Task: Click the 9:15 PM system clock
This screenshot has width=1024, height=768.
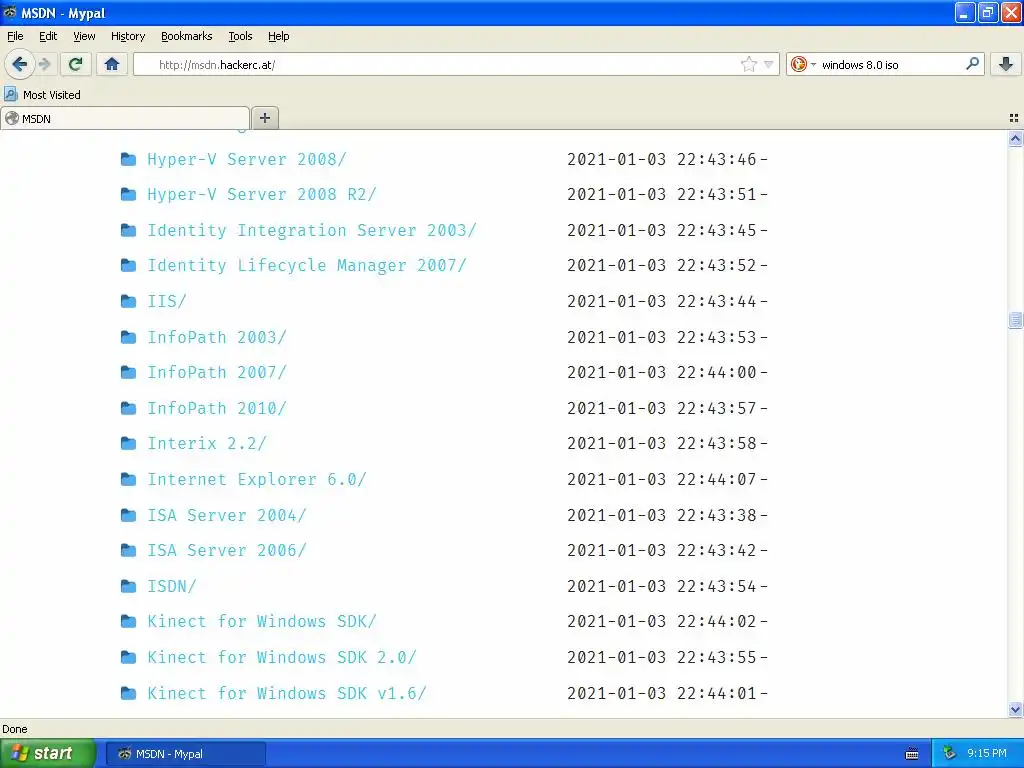Action: pyautogui.click(x=987, y=754)
